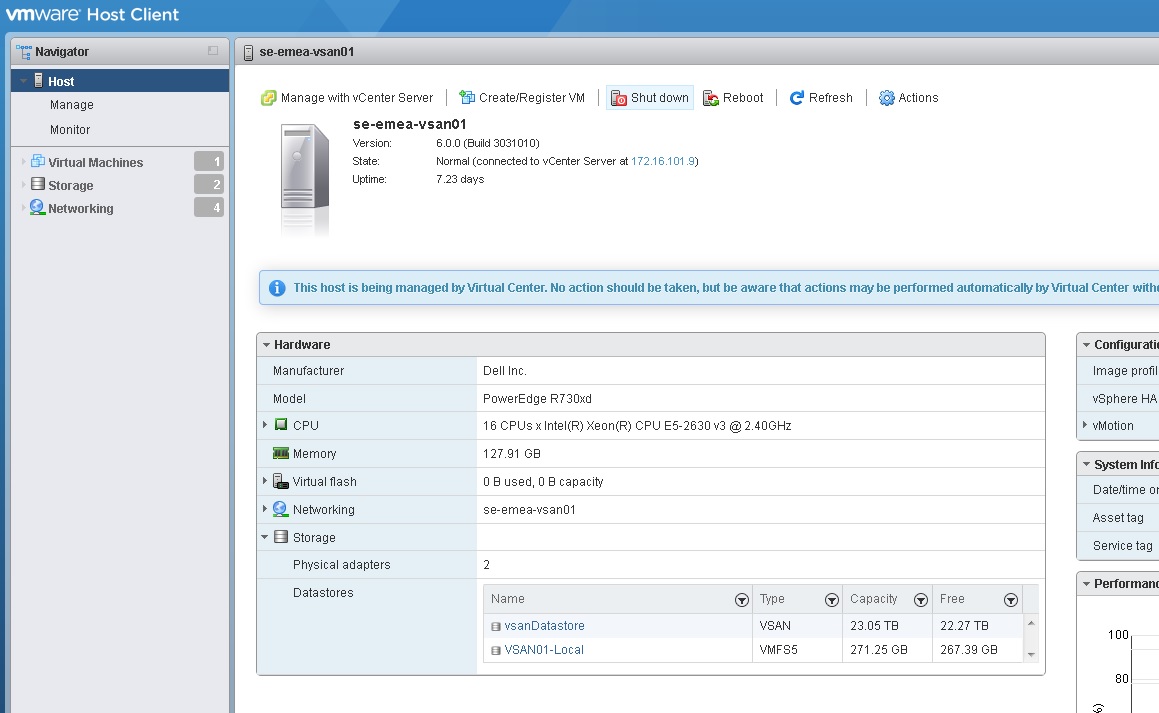This screenshot has height=713, width=1159.
Task: Open Monitor under Host
Action: [70, 129]
